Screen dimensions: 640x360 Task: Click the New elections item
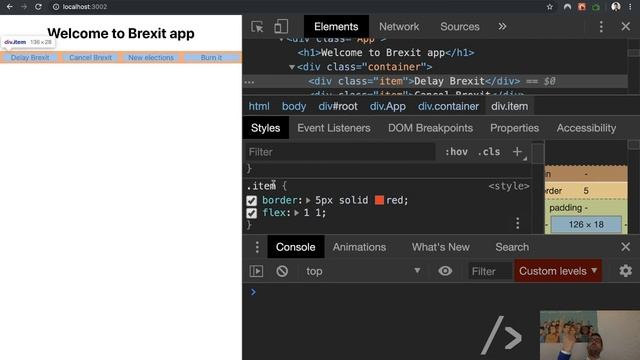[x=151, y=58]
